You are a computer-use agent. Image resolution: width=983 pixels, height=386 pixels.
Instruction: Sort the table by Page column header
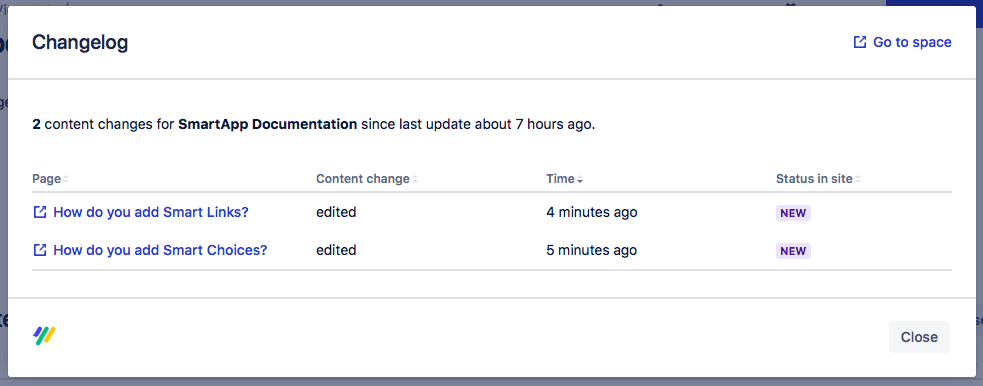[x=46, y=179]
